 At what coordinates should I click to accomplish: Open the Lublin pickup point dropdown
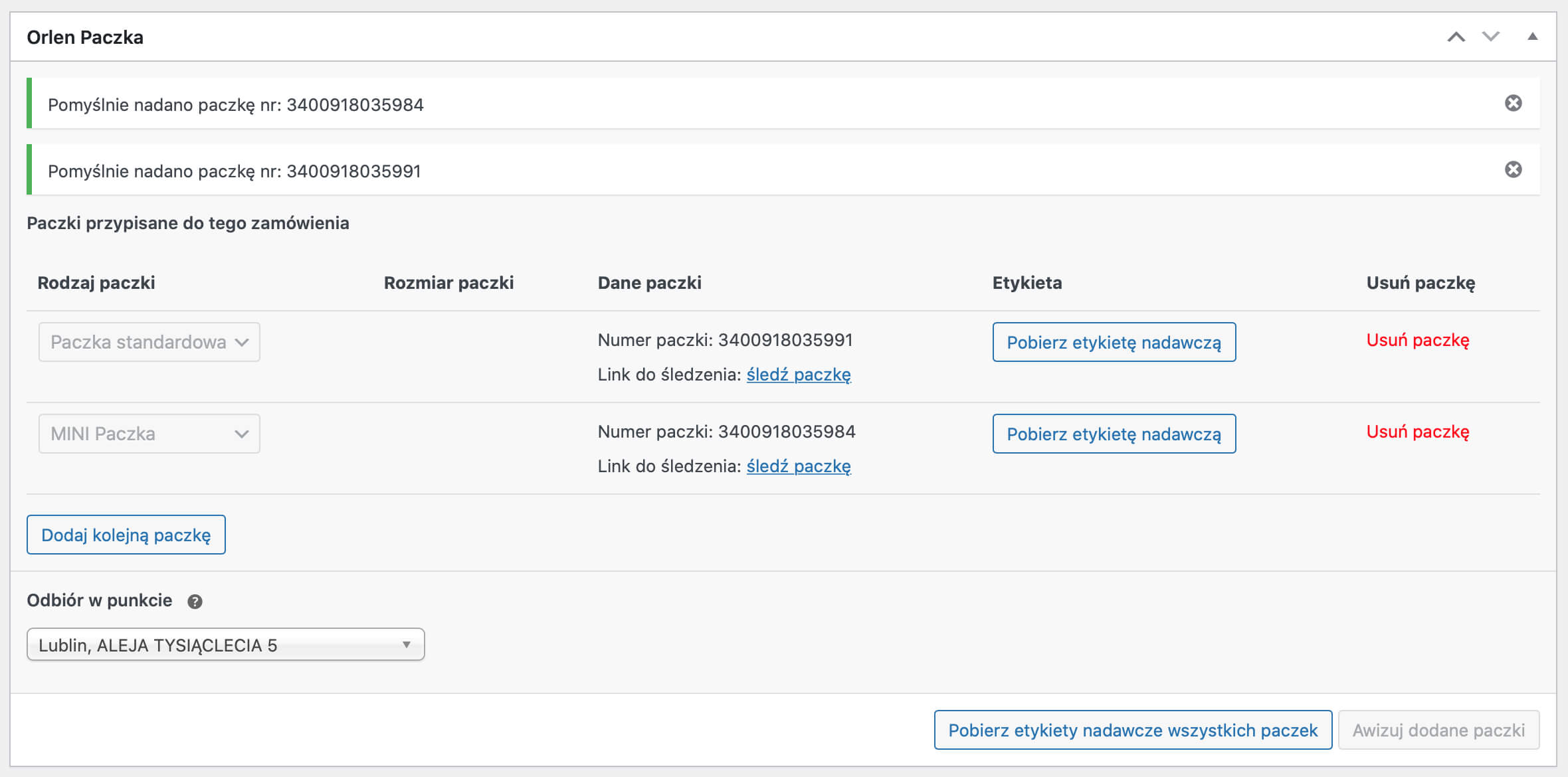pos(226,645)
